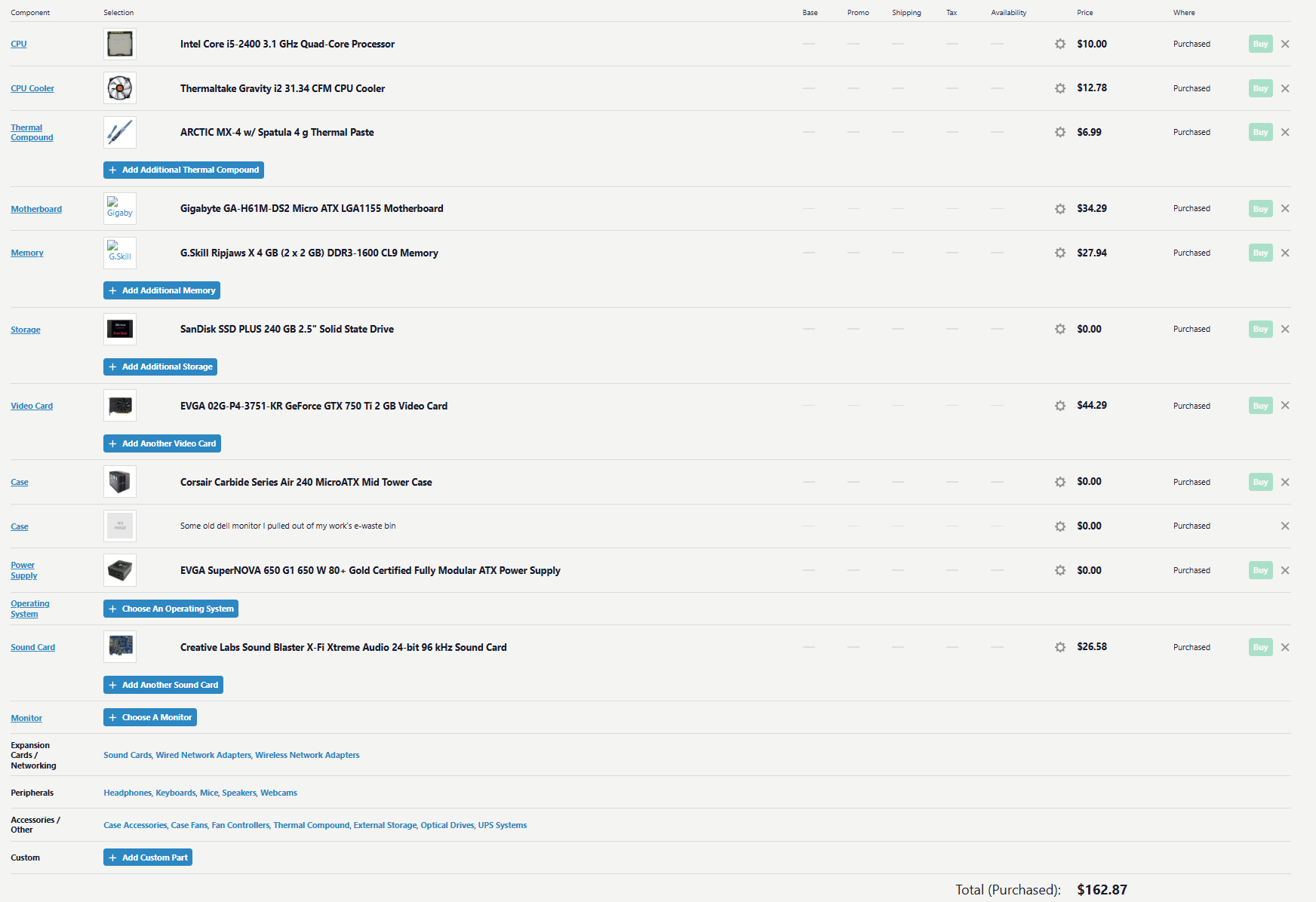Remove Gigabyte motherboard using X icon
The image size is (1316, 902).
point(1285,208)
